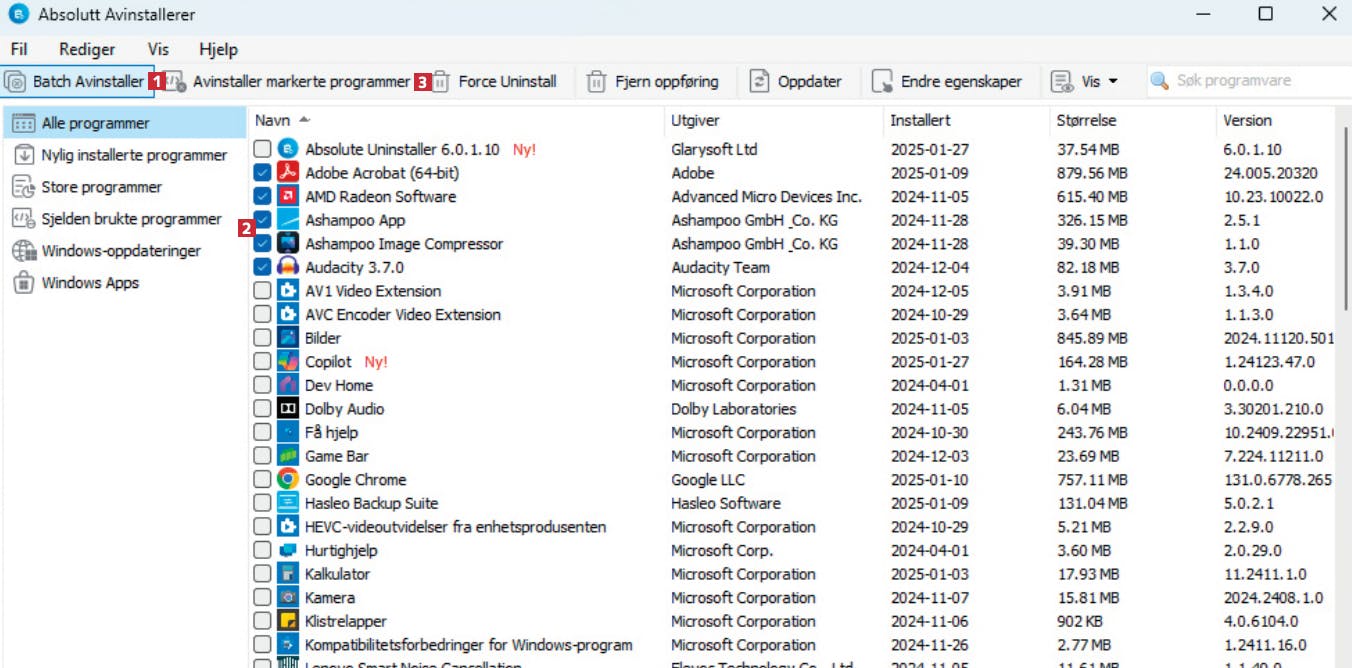Click the Game Bar icon
This screenshot has width=1352, height=668.
288,456
